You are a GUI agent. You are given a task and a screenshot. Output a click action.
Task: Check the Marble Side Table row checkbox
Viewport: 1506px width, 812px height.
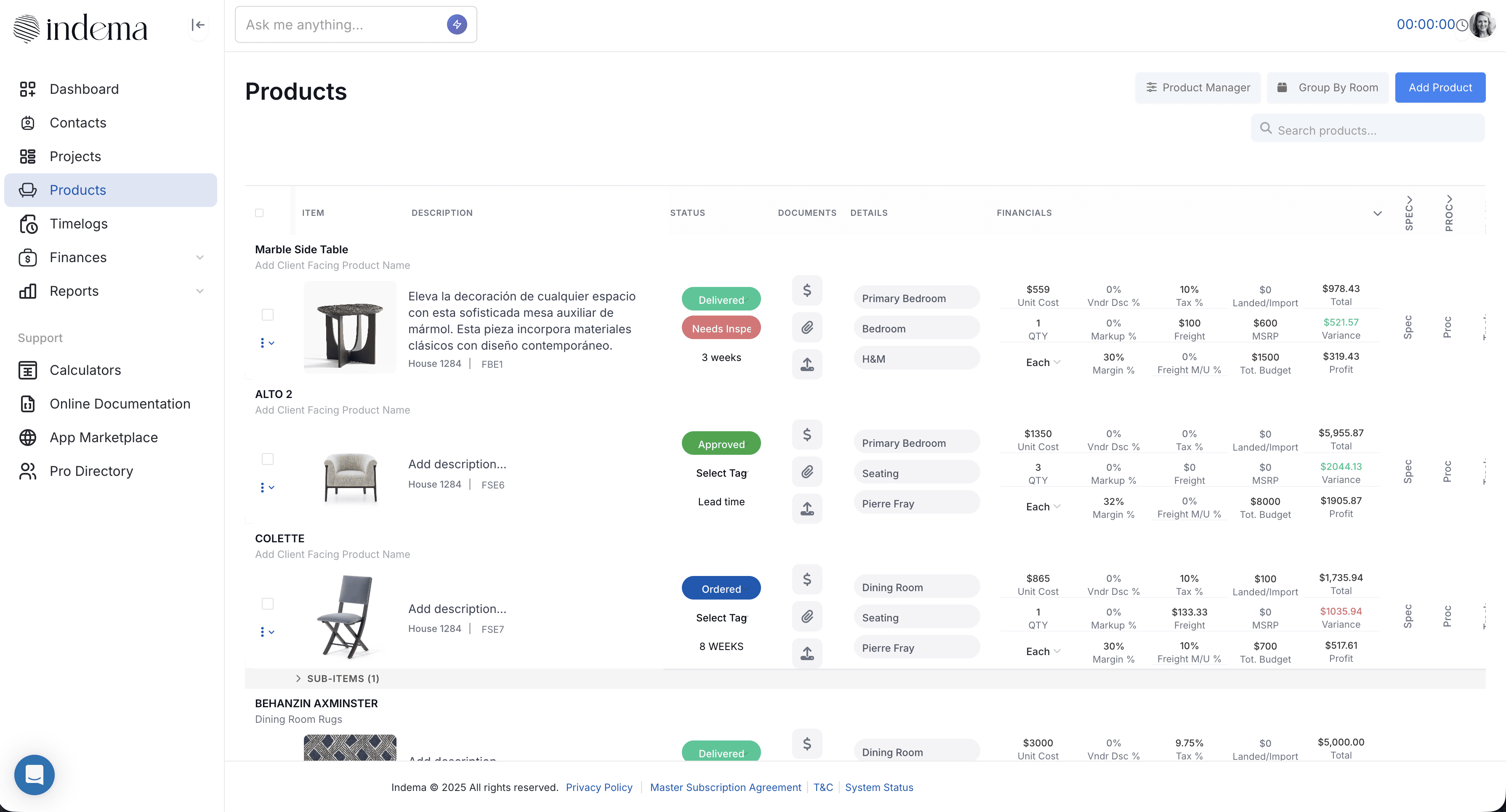point(269,314)
